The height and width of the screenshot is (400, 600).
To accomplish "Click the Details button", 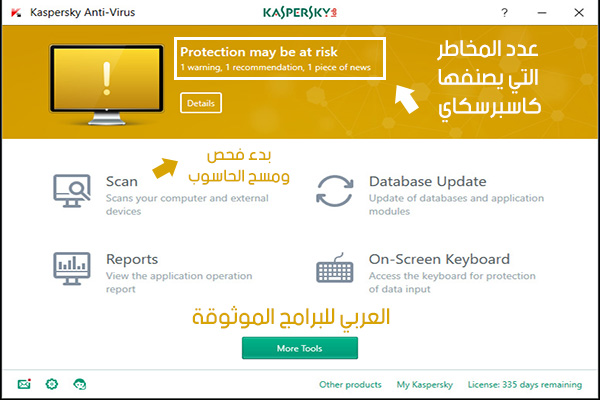I will [201, 103].
